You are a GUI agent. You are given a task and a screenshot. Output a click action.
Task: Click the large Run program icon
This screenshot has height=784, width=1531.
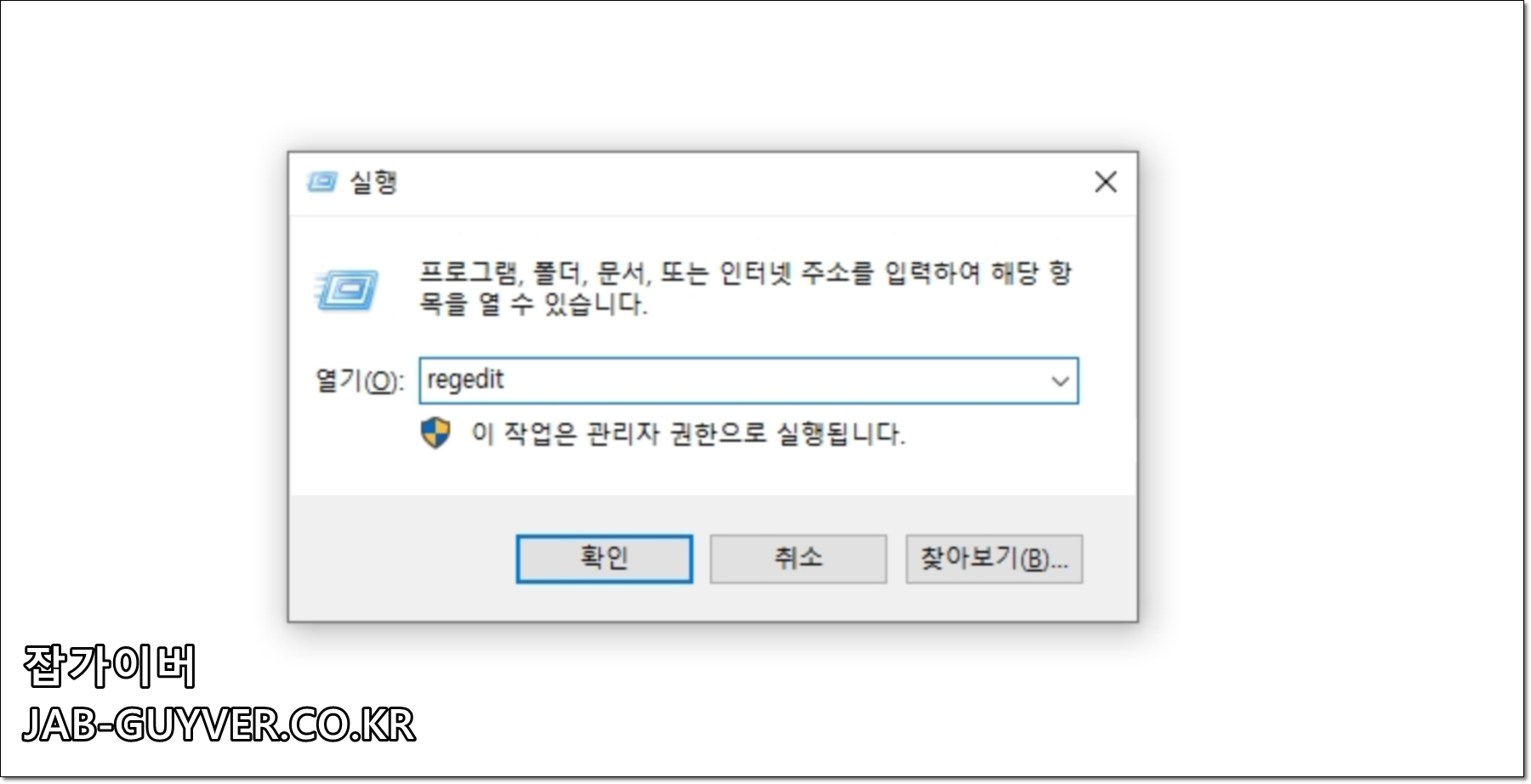tap(347, 290)
